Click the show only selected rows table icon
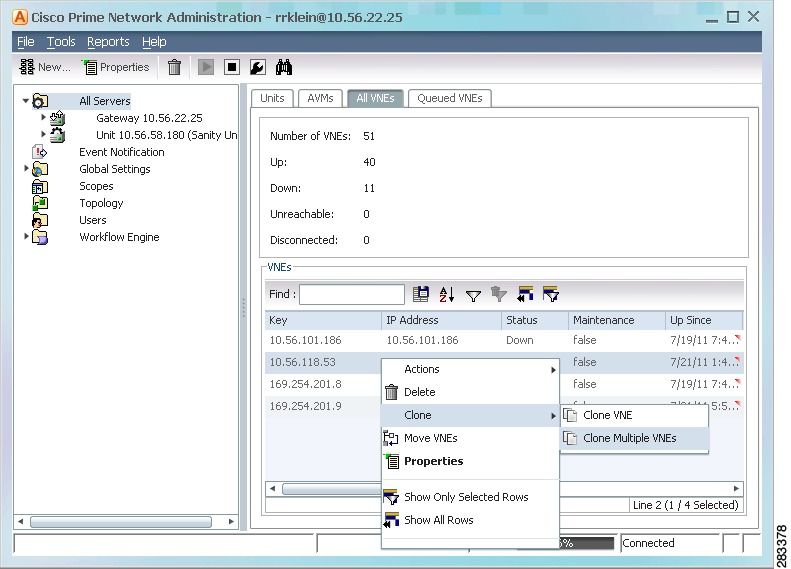This screenshot has width=791, height=569. pos(551,294)
